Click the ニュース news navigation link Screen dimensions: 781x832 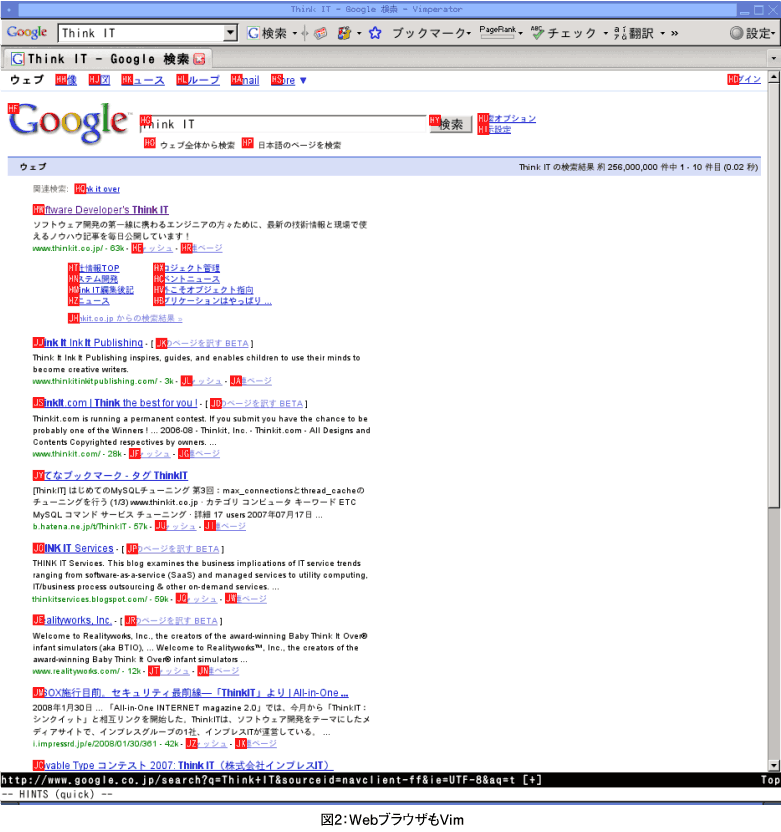click(x=143, y=80)
